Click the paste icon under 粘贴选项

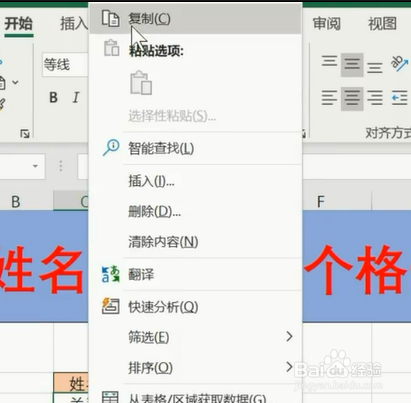pos(141,83)
